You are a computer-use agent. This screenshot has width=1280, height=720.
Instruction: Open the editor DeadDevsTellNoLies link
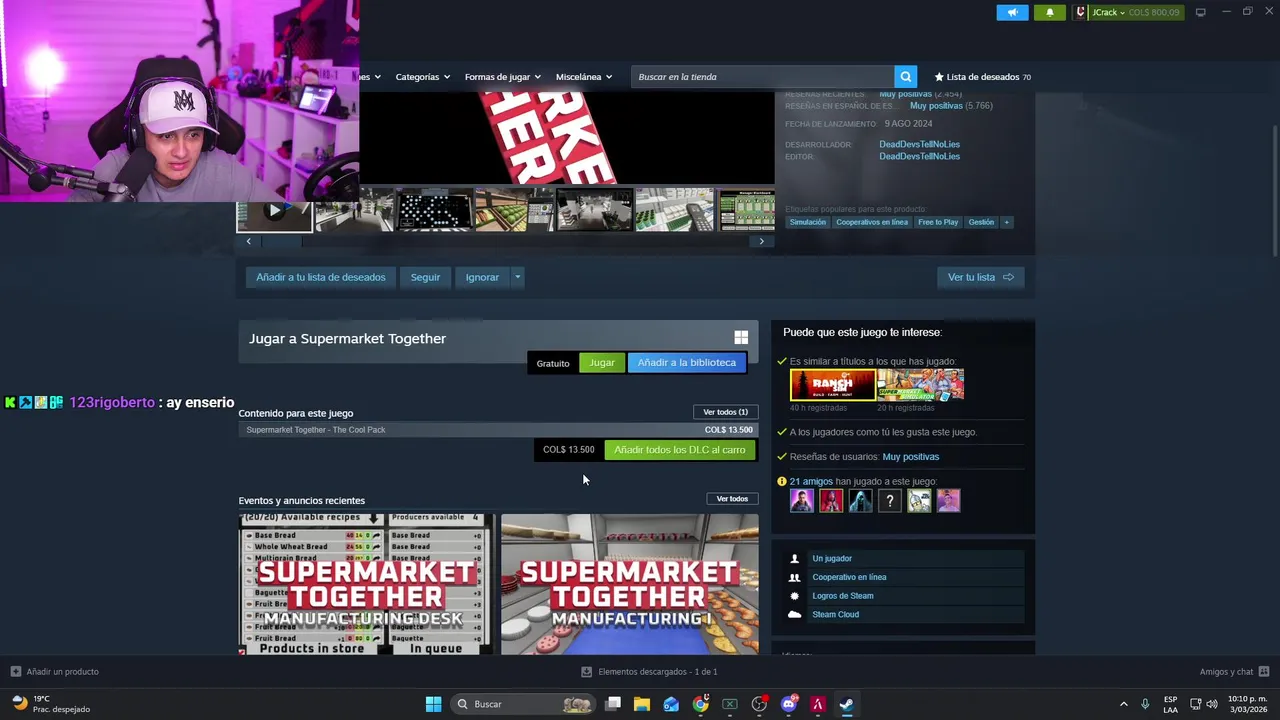click(919, 156)
